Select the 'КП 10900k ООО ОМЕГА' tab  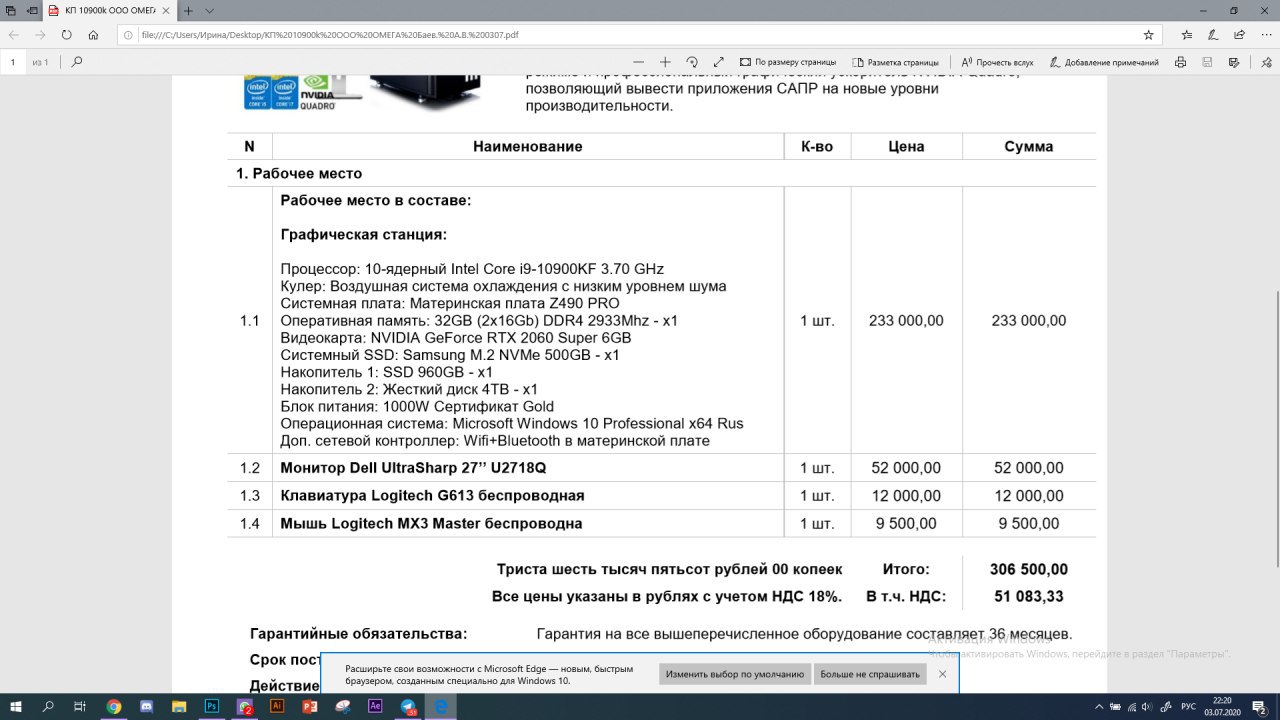click(x=110, y=10)
